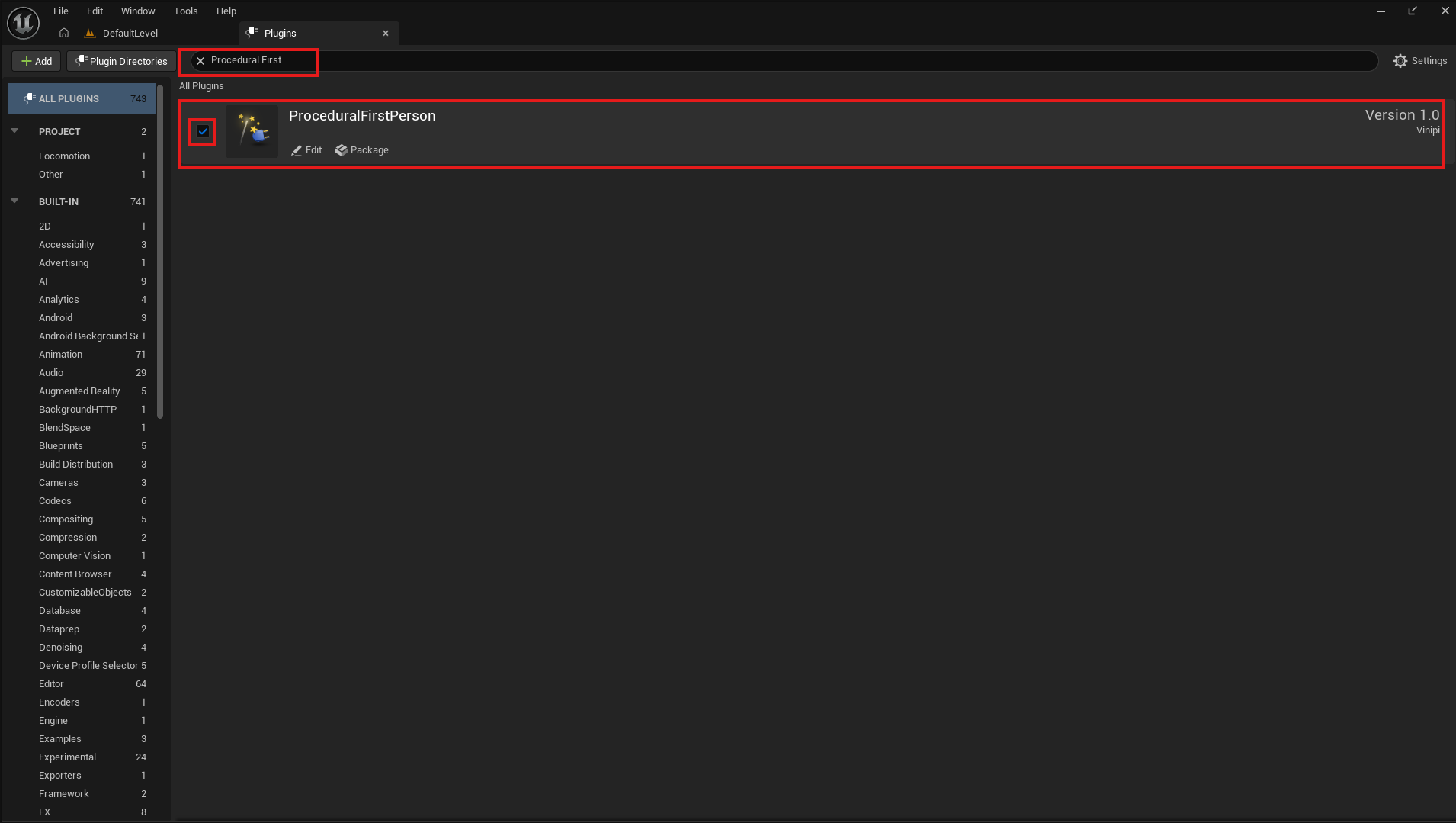Image resolution: width=1456 pixels, height=823 pixels.
Task: Click the category list scrollbar
Action: pos(160,252)
